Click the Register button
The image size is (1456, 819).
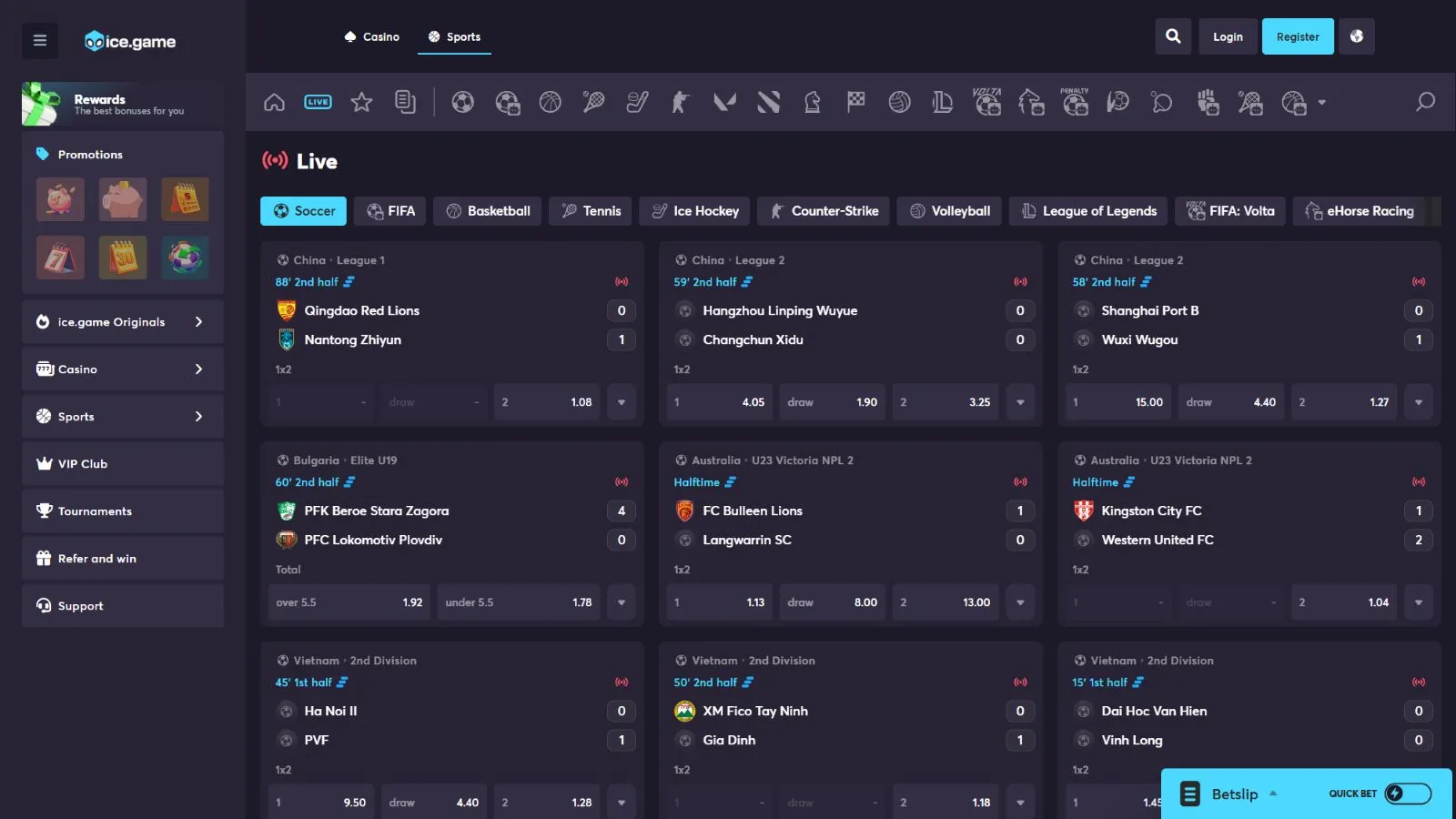pos(1297,37)
